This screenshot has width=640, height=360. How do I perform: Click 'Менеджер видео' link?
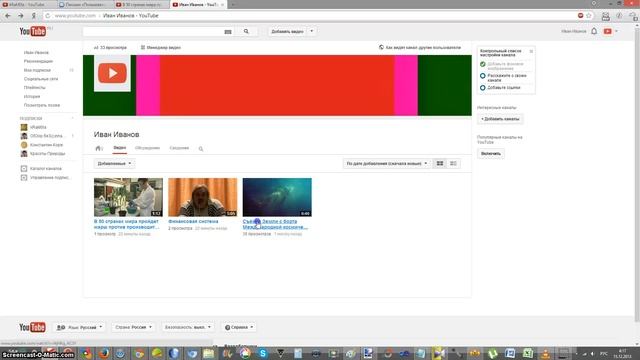point(160,47)
